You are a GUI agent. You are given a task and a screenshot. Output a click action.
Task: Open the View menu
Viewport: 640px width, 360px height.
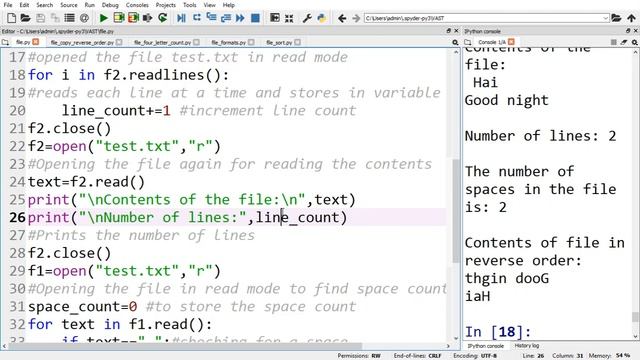pyautogui.click(x=209, y=5)
